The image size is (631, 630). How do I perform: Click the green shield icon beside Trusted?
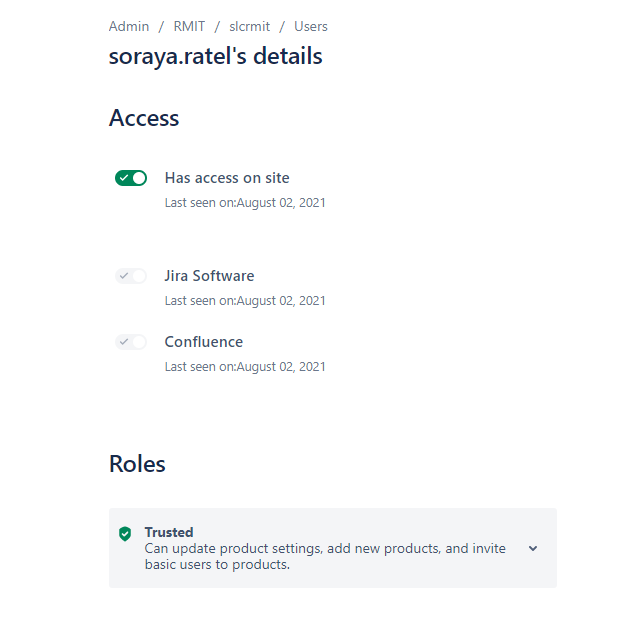click(x=125, y=534)
